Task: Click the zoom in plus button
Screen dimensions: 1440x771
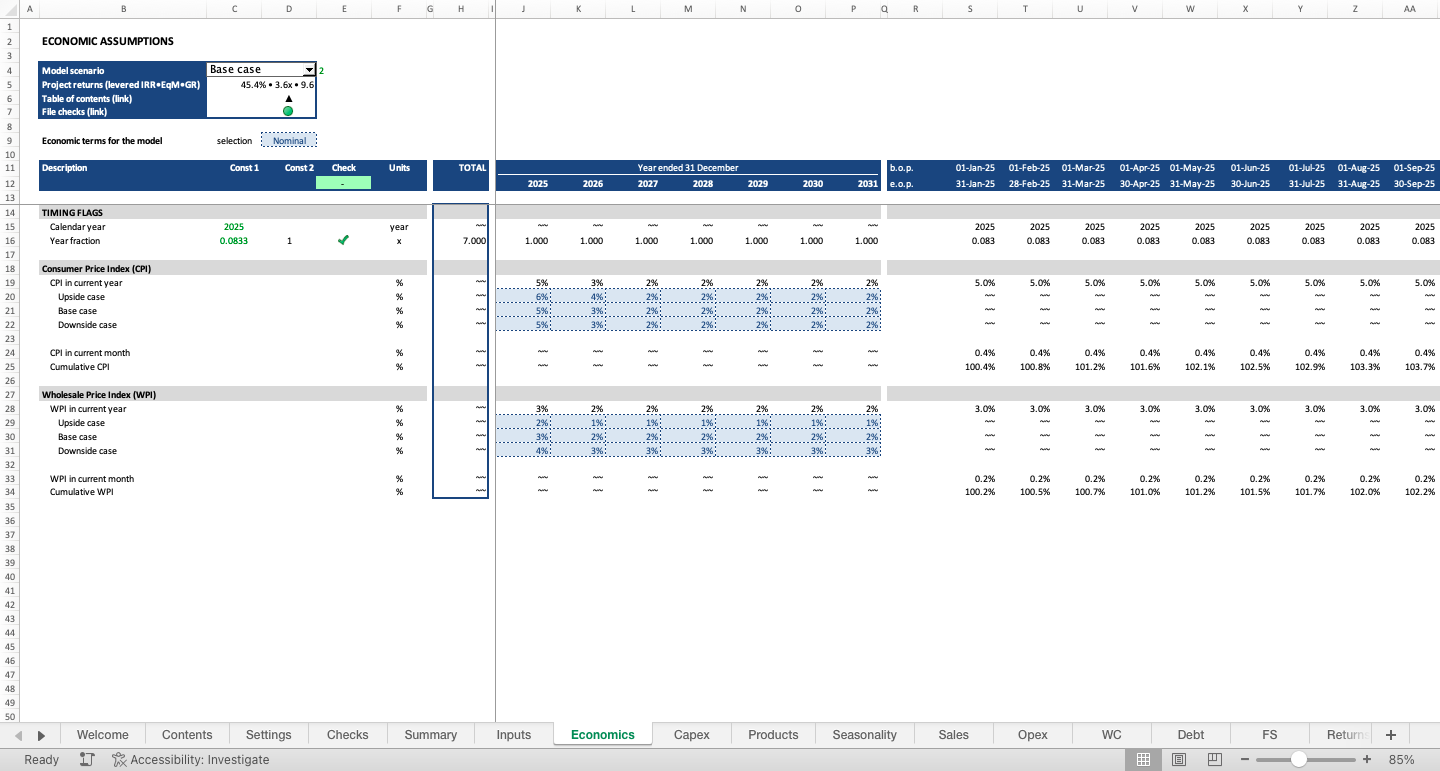Action: click(1367, 759)
